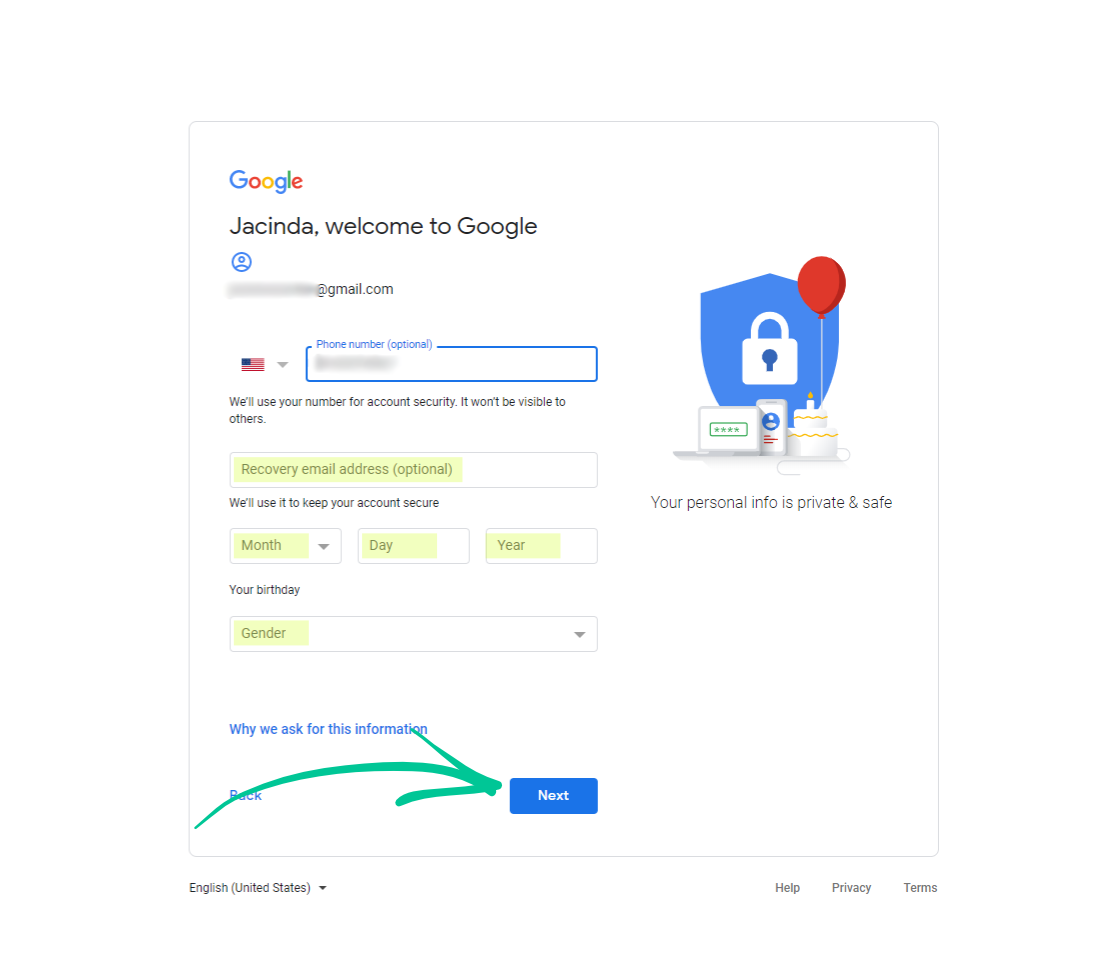The image size is (1115, 976).
Task: Open Why we ask for this information
Action: pyautogui.click(x=328, y=729)
